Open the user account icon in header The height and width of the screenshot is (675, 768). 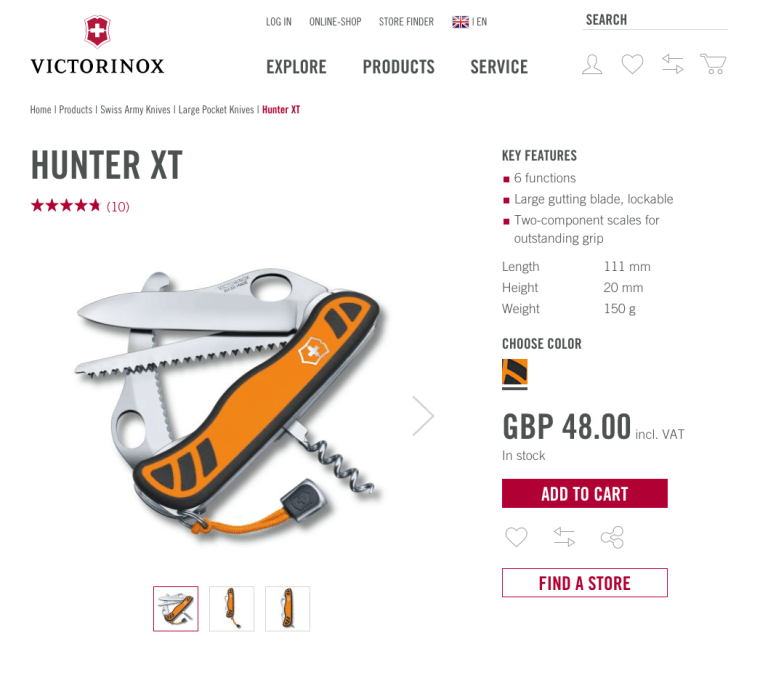point(592,65)
